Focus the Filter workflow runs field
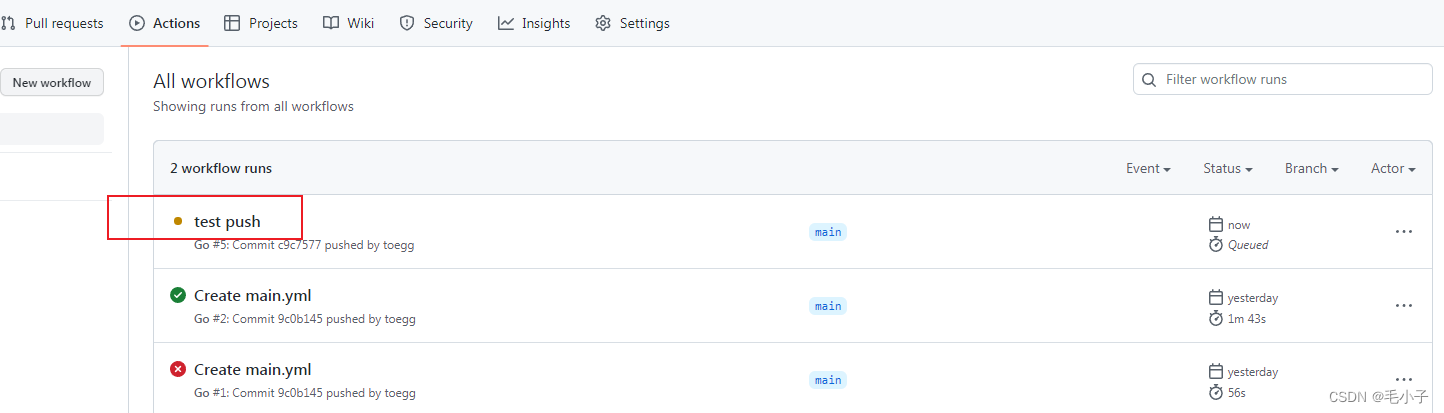 pos(1290,79)
